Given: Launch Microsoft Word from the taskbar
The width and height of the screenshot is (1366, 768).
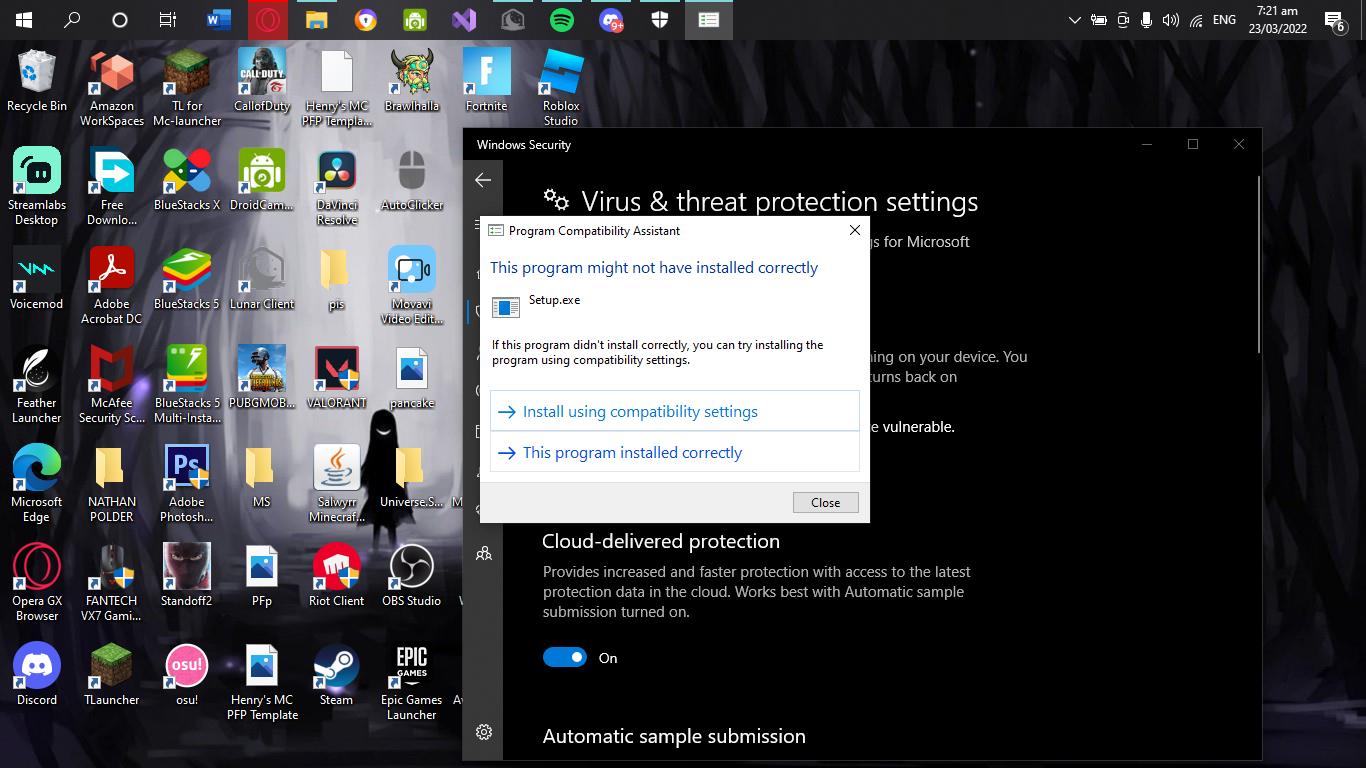Looking at the screenshot, I should 218,20.
